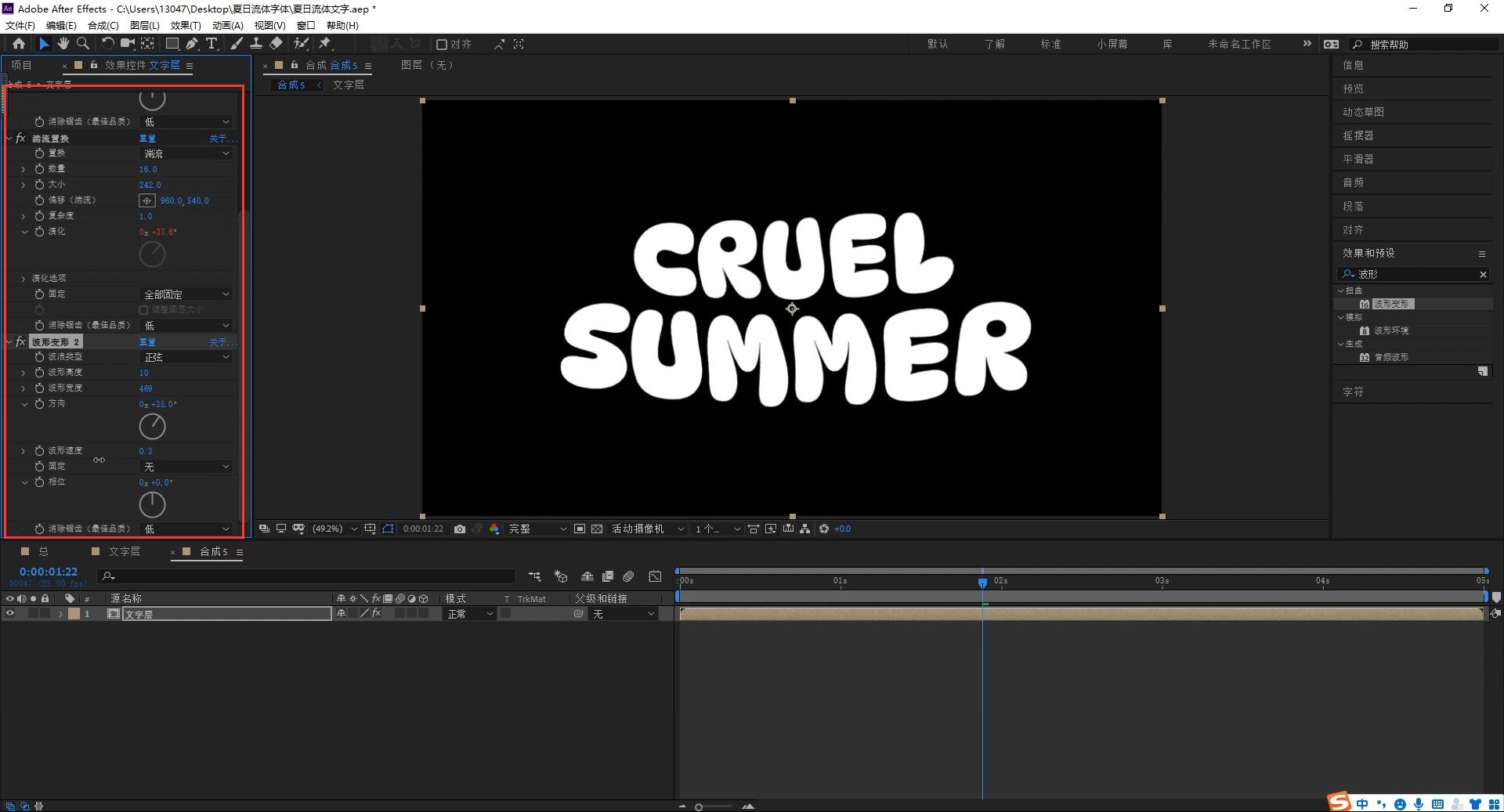The height and width of the screenshot is (812, 1504).
Task: Select the 波形环境 effect preset
Action: 1391,330
